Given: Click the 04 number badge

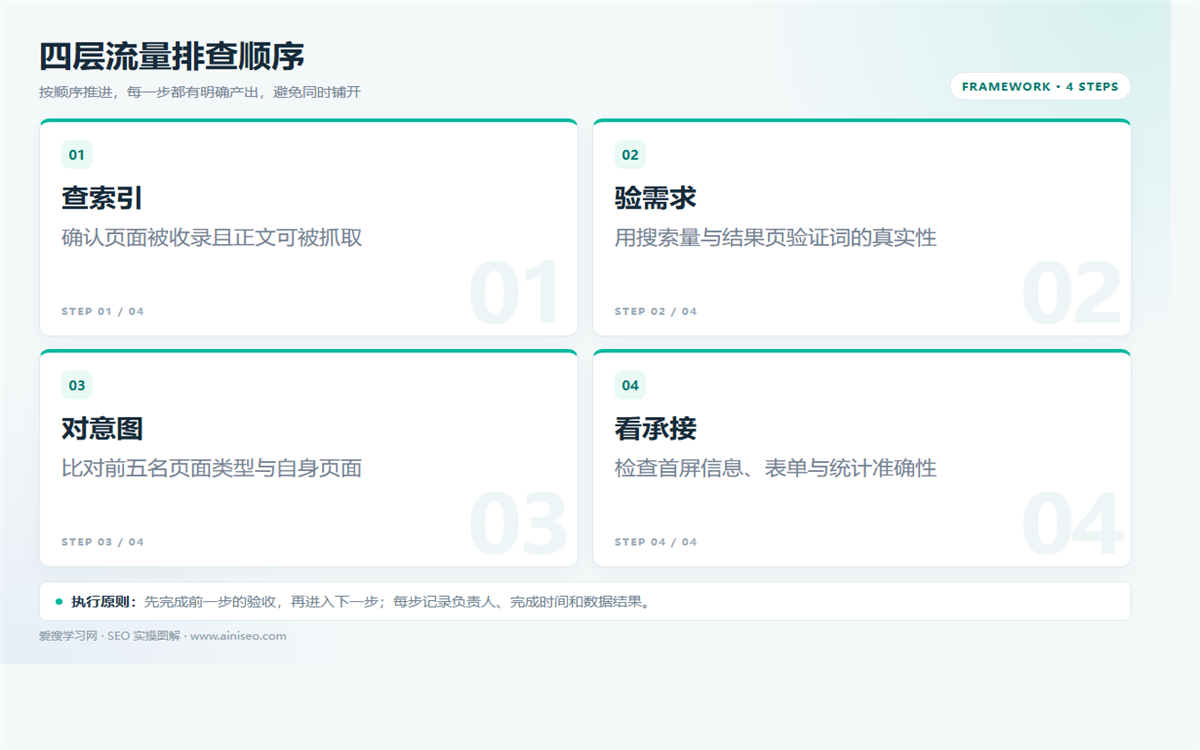Looking at the screenshot, I should pyautogui.click(x=630, y=385).
